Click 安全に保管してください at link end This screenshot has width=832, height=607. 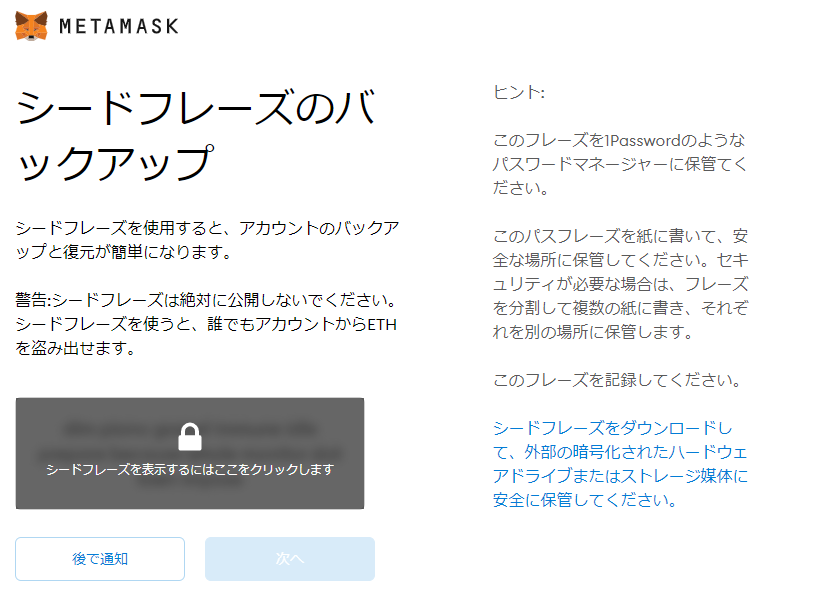click(584, 500)
